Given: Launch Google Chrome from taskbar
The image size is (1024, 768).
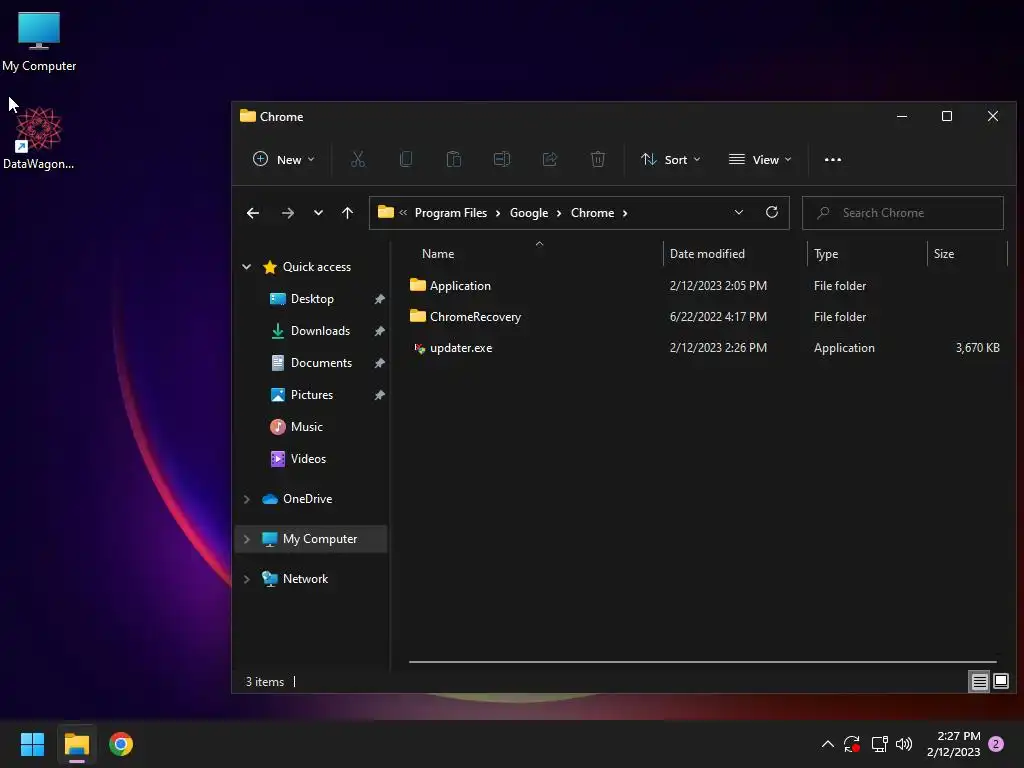Looking at the screenshot, I should (121, 744).
